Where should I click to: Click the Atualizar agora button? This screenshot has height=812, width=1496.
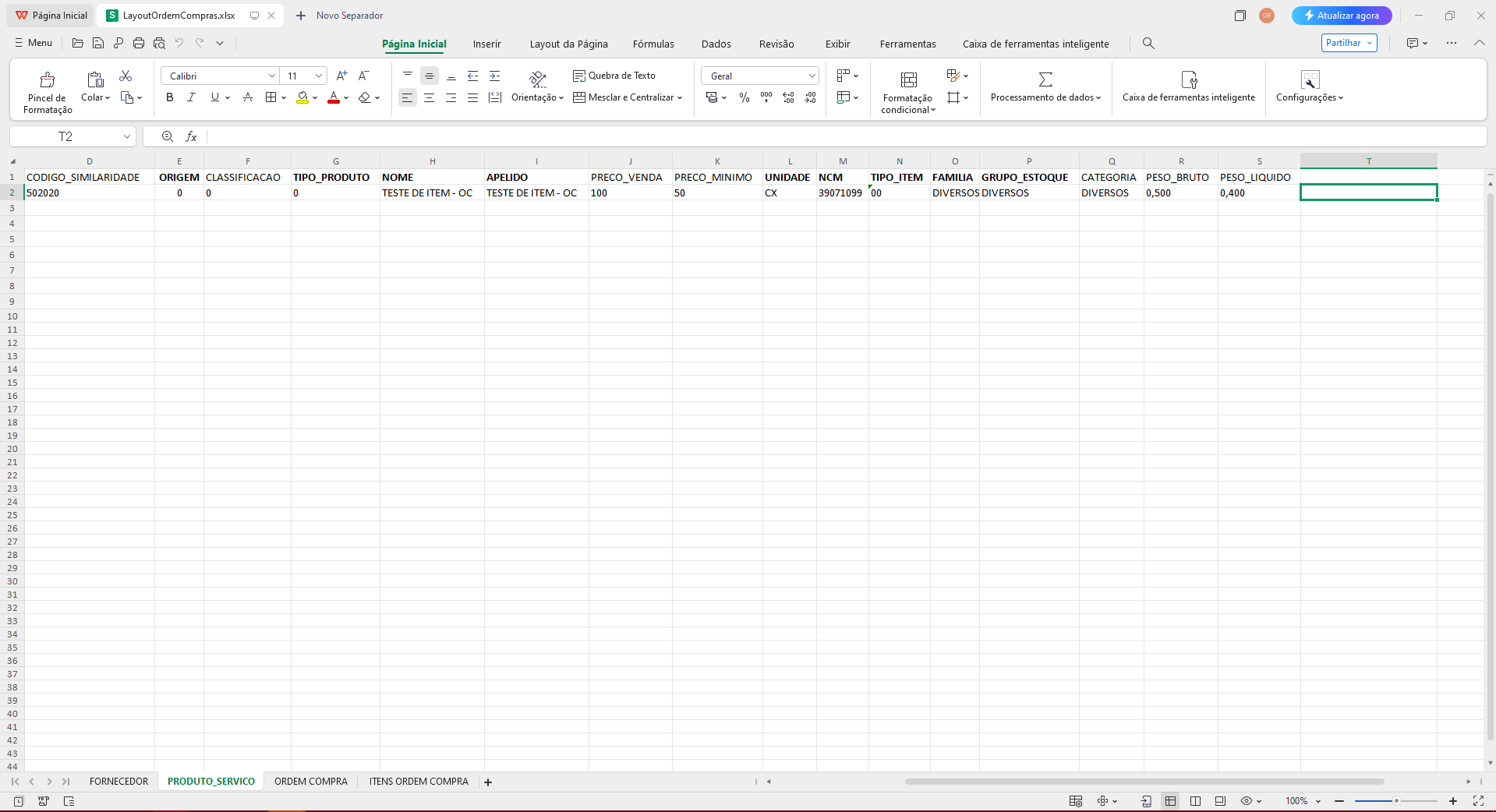[x=1341, y=16]
